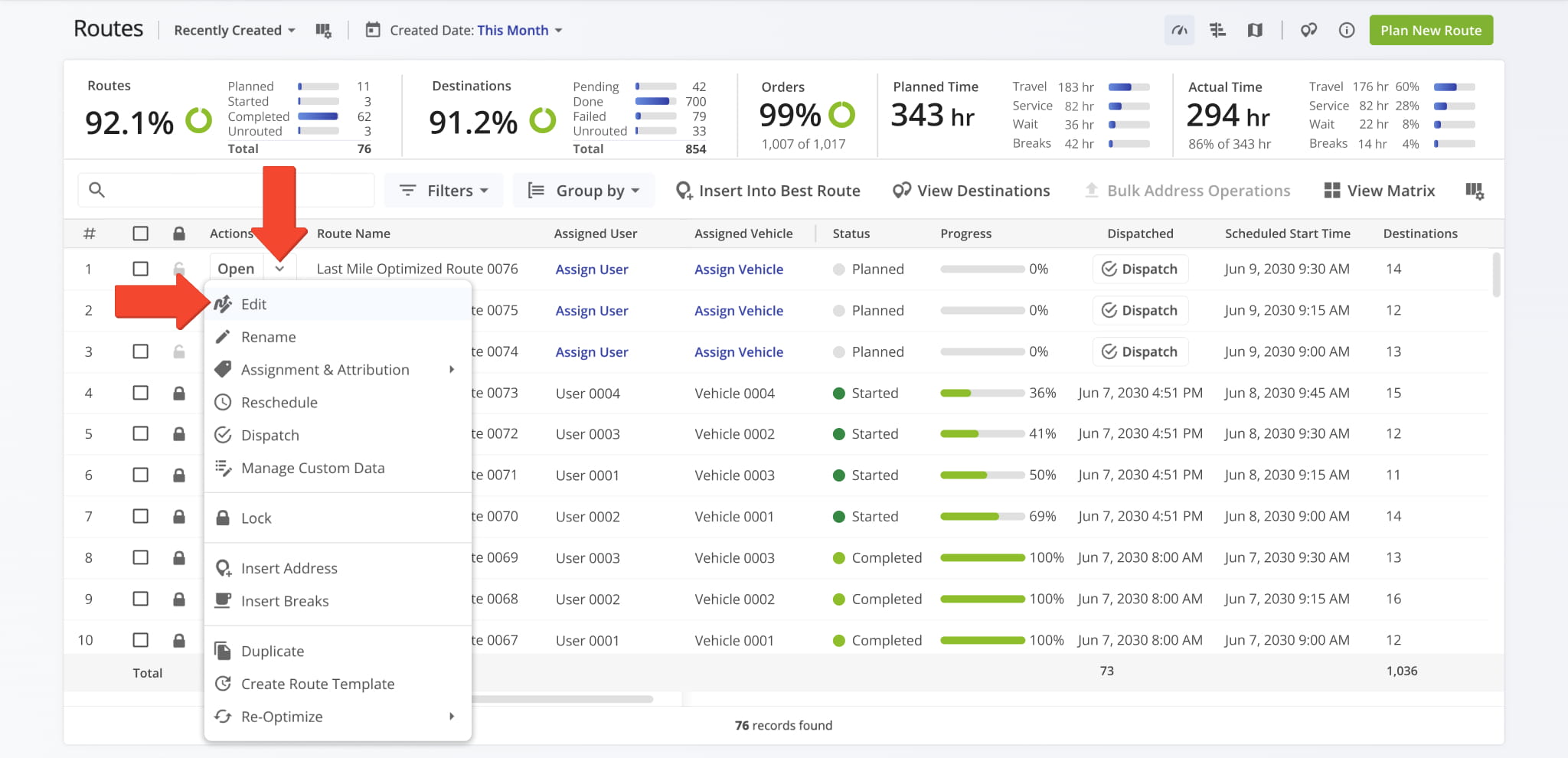Image resolution: width=1568 pixels, height=758 pixels.
Task: Click the table column settings icon near View Matrix
Action: tap(1475, 191)
